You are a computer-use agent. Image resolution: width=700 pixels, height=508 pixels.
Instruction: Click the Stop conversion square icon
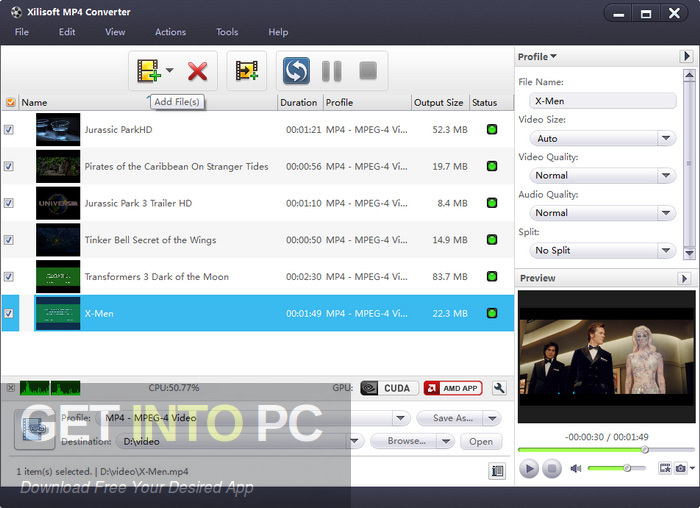368,71
